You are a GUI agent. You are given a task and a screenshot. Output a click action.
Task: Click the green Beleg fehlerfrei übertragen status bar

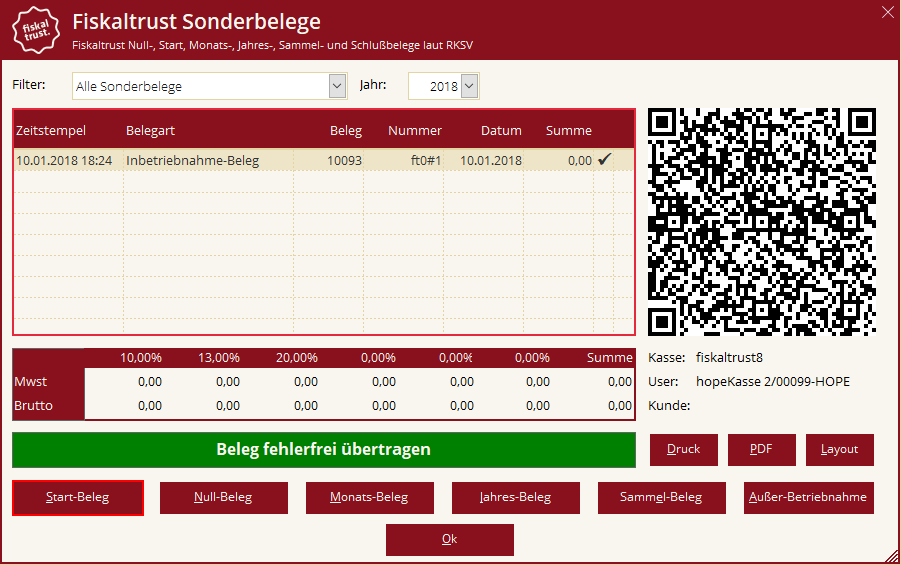(324, 450)
